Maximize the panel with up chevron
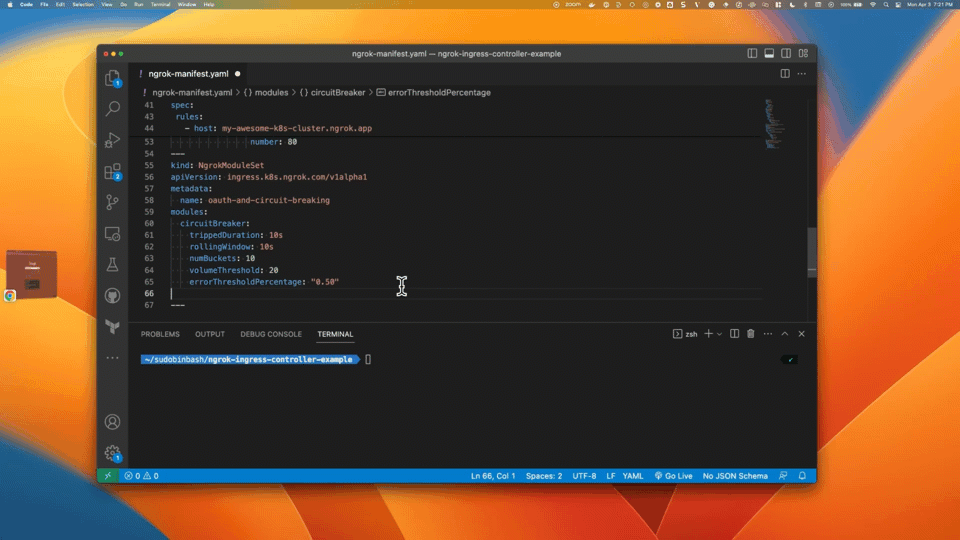Viewport: 960px width, 540px height. coord(784,334)
